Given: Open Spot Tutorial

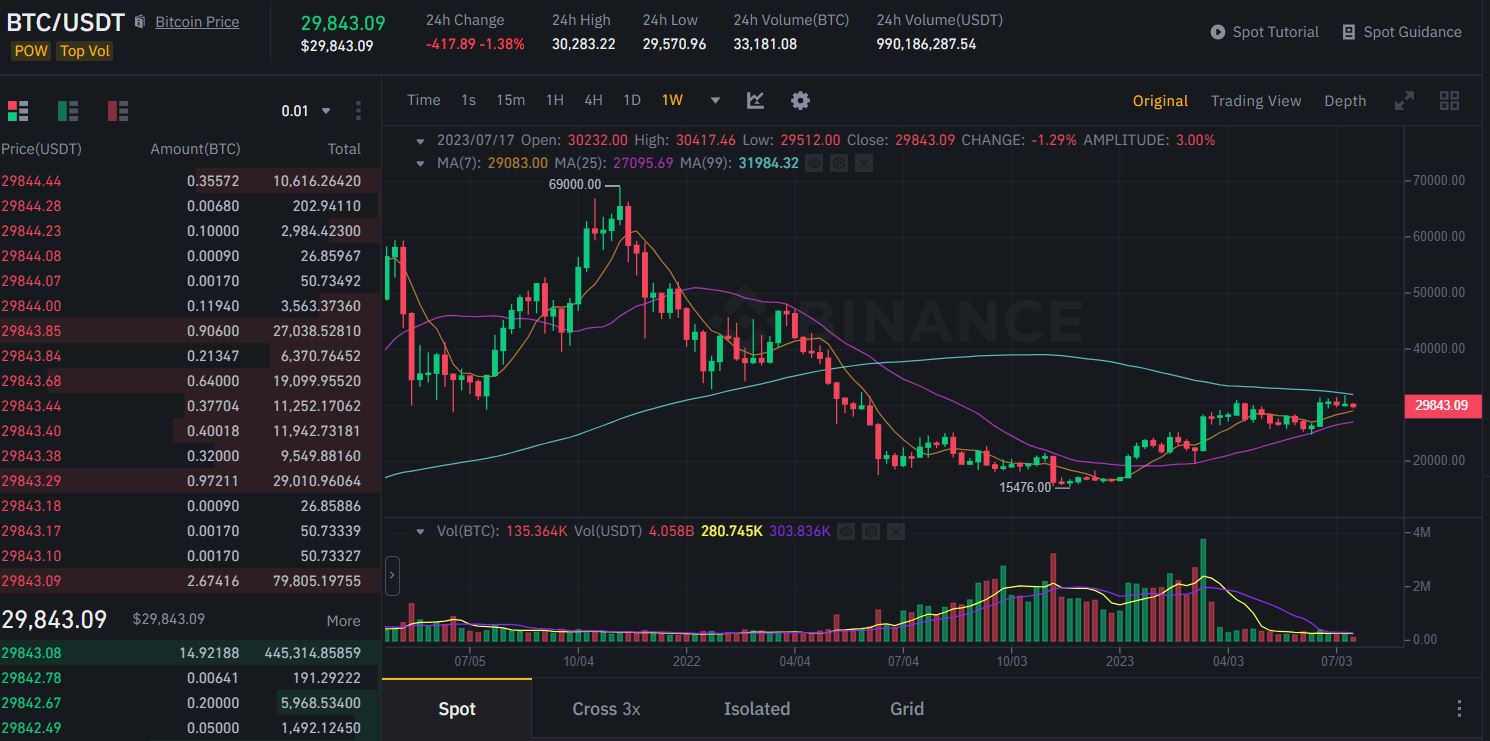Looking at the screenshot, I should click(1264, 31).
